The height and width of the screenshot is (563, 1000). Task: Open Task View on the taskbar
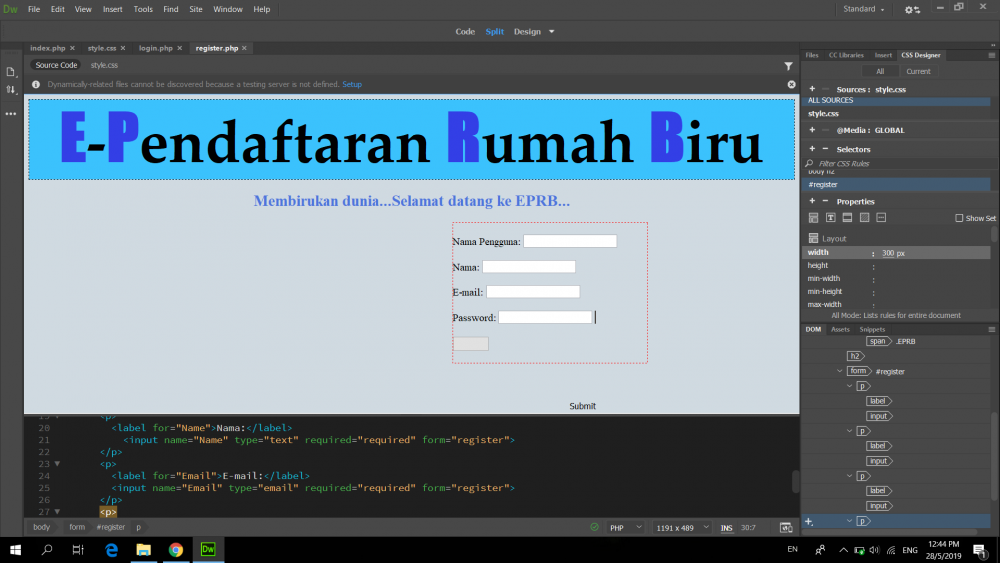[x=78, y=550]
